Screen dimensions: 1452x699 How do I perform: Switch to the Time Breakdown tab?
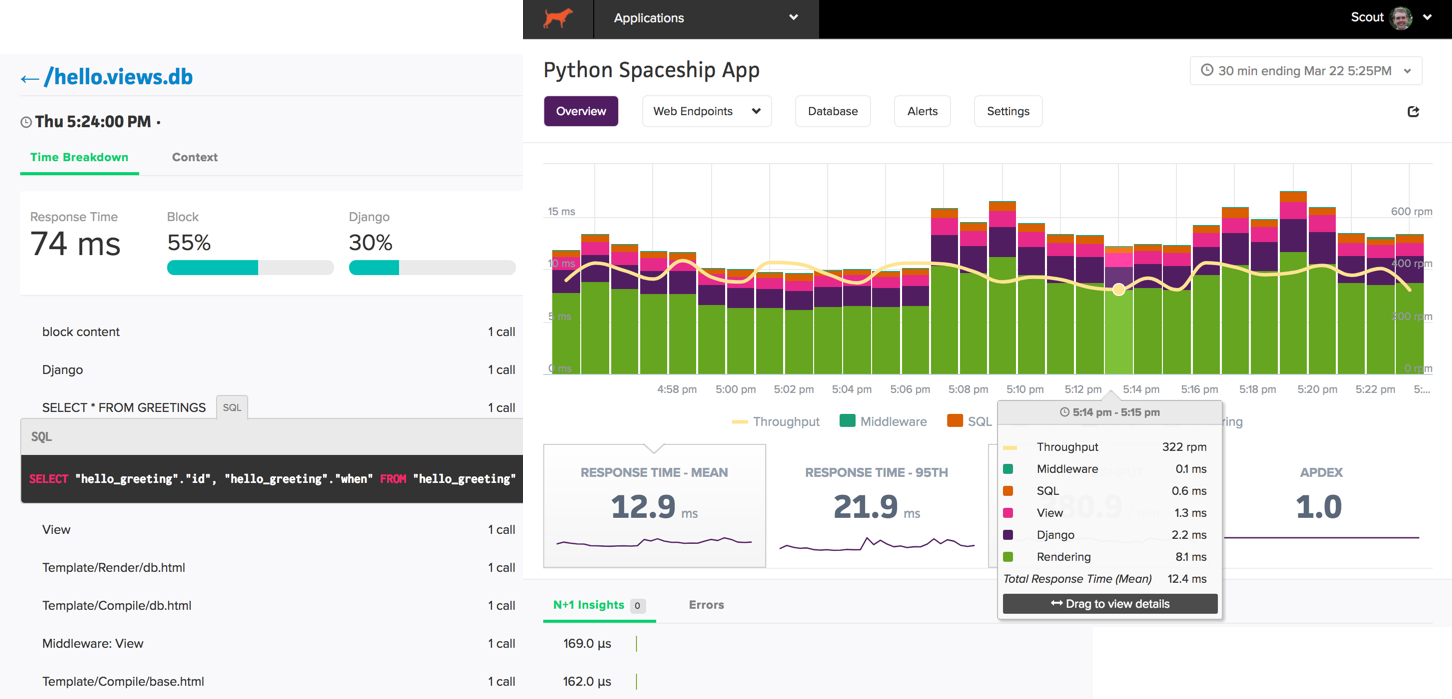(x=79, y=157)
